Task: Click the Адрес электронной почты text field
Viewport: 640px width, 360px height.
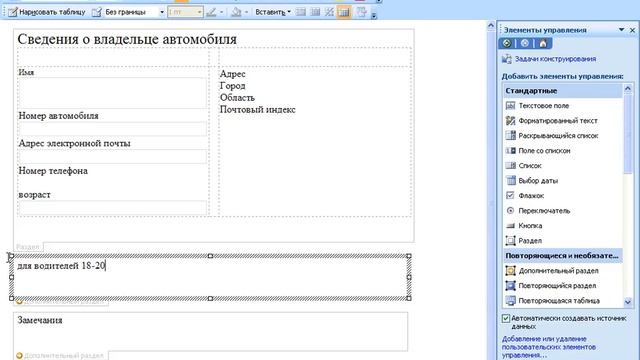Action: point(112,156)
